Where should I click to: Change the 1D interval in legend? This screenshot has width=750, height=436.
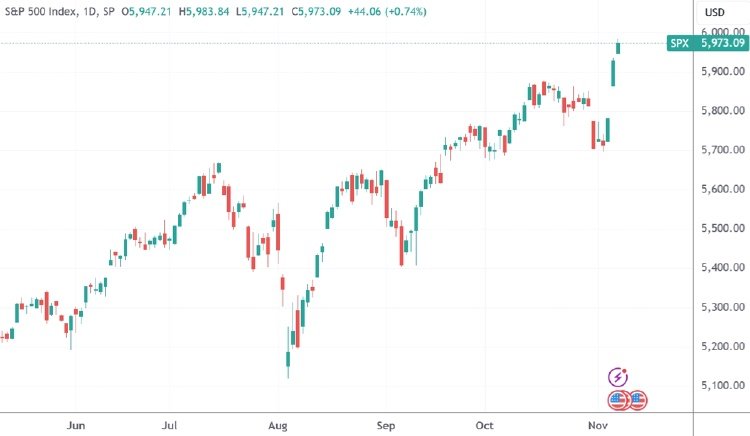pyautogui.click(x=90, y=11)
